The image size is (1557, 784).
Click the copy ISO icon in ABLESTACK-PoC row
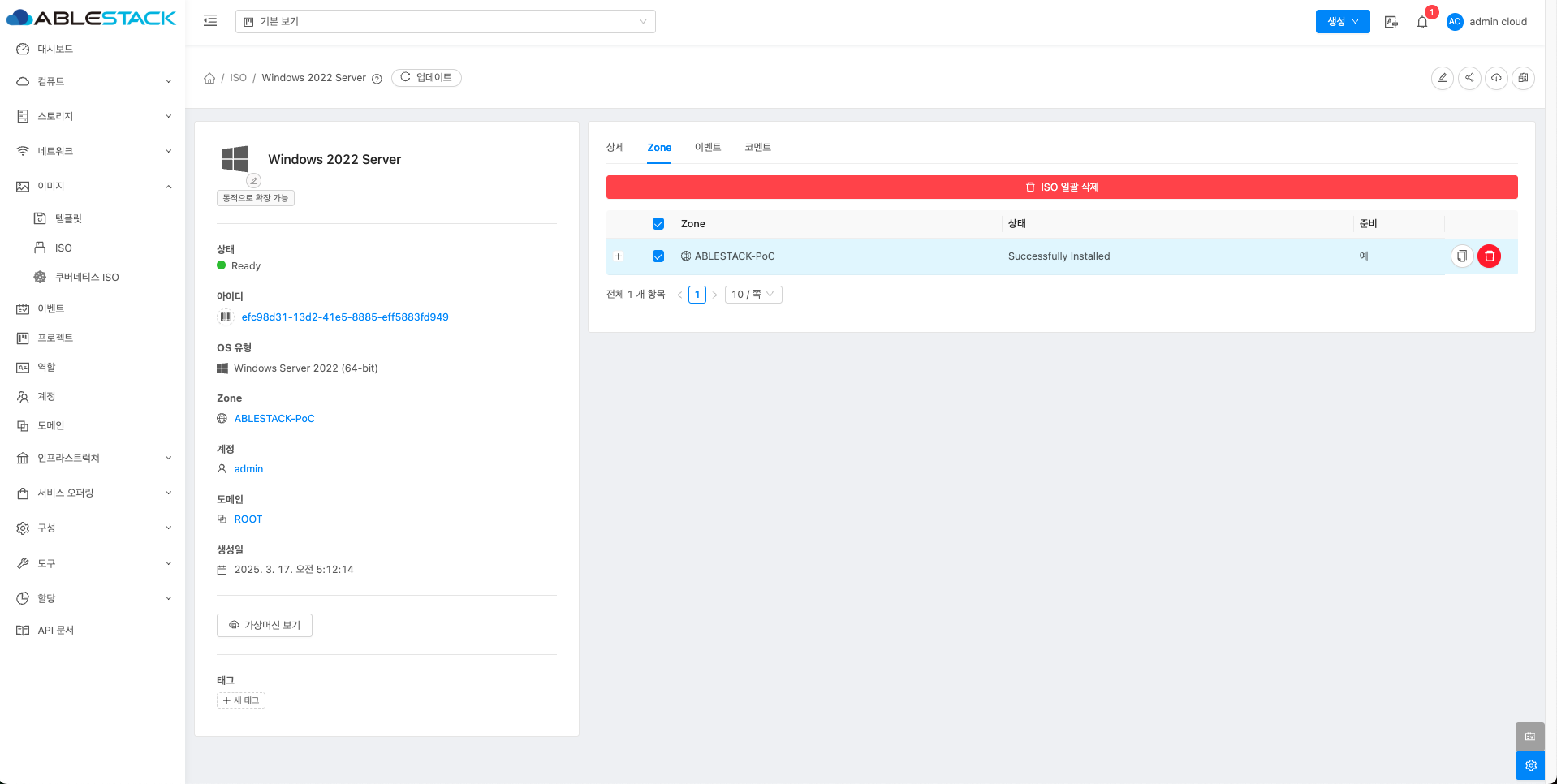[x=1461, y=256]
